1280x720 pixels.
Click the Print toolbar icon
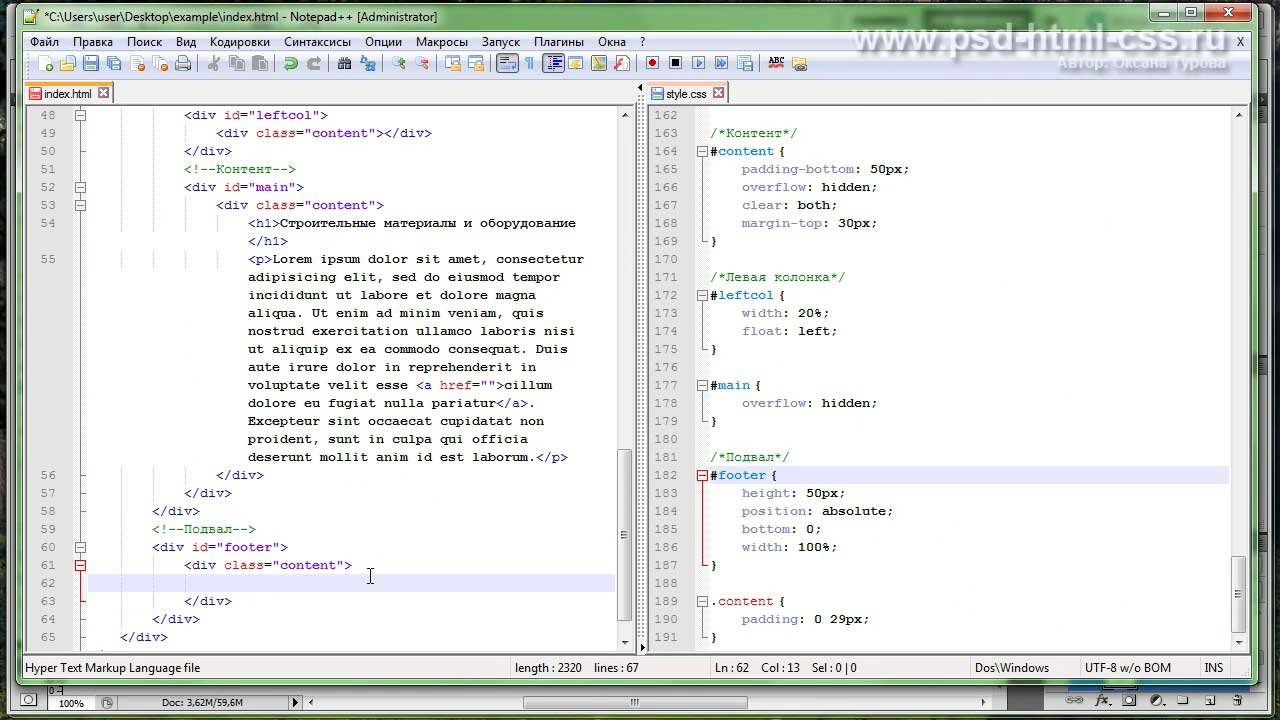coord(183,63)
